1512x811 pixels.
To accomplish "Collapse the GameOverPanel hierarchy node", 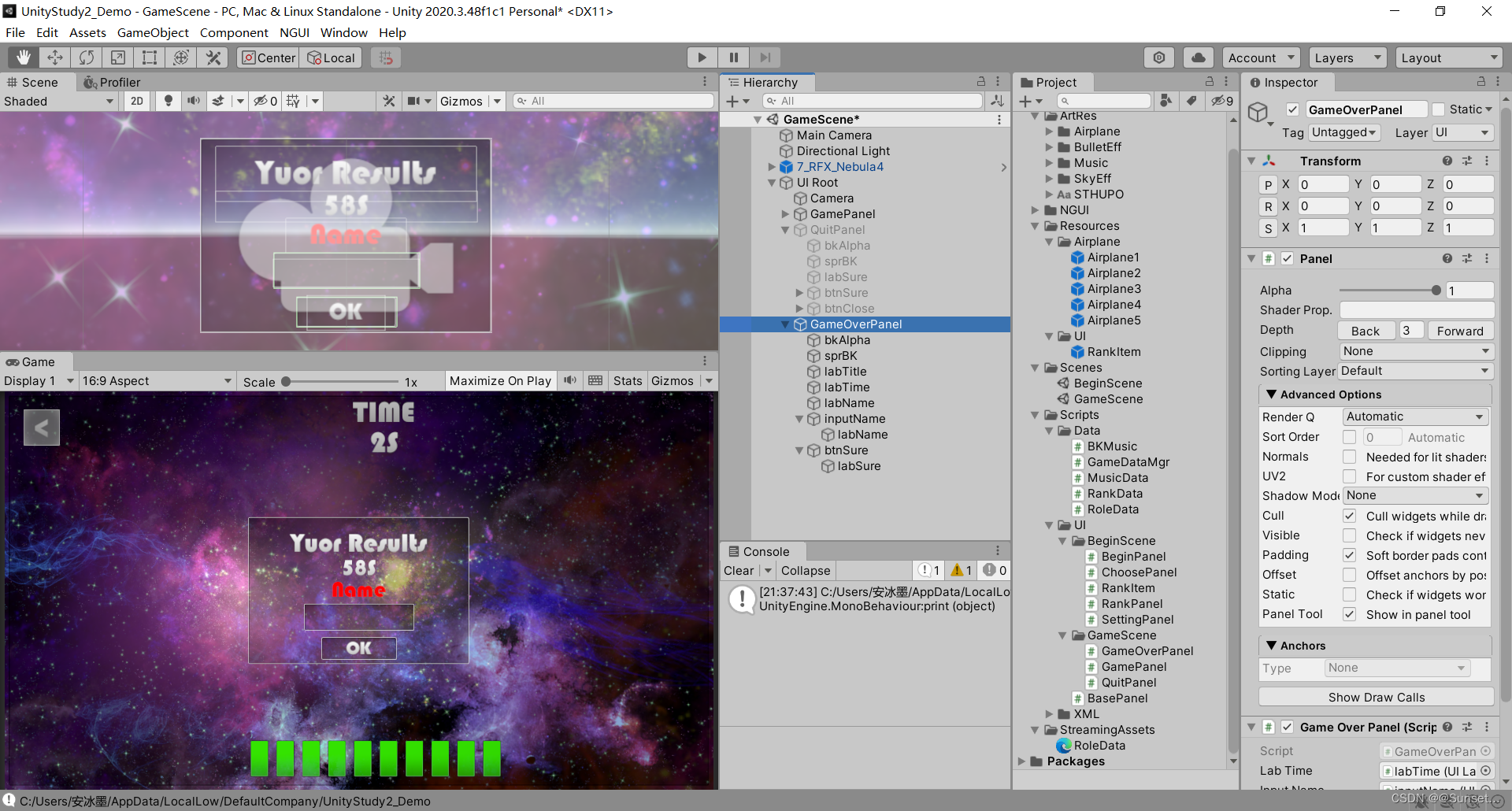I will click(785, 324).
